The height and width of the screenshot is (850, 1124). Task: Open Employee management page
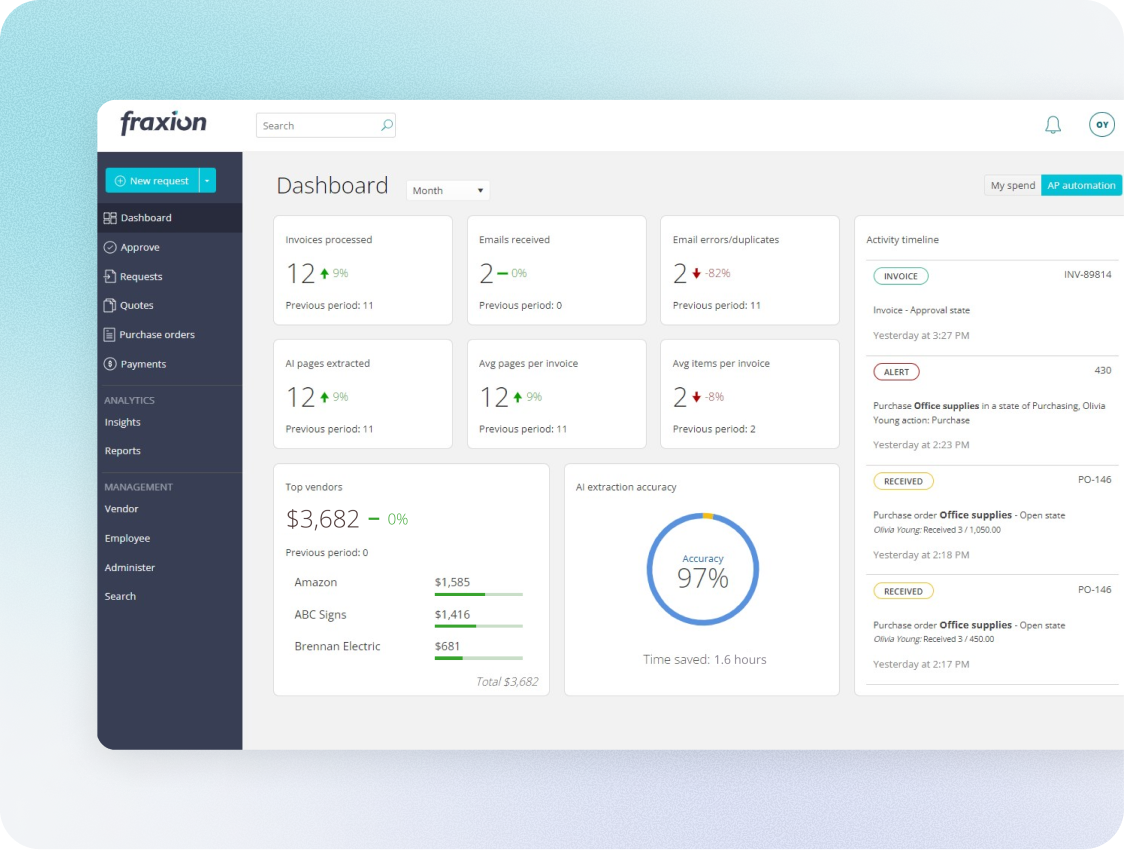click(x=127, y=538)
